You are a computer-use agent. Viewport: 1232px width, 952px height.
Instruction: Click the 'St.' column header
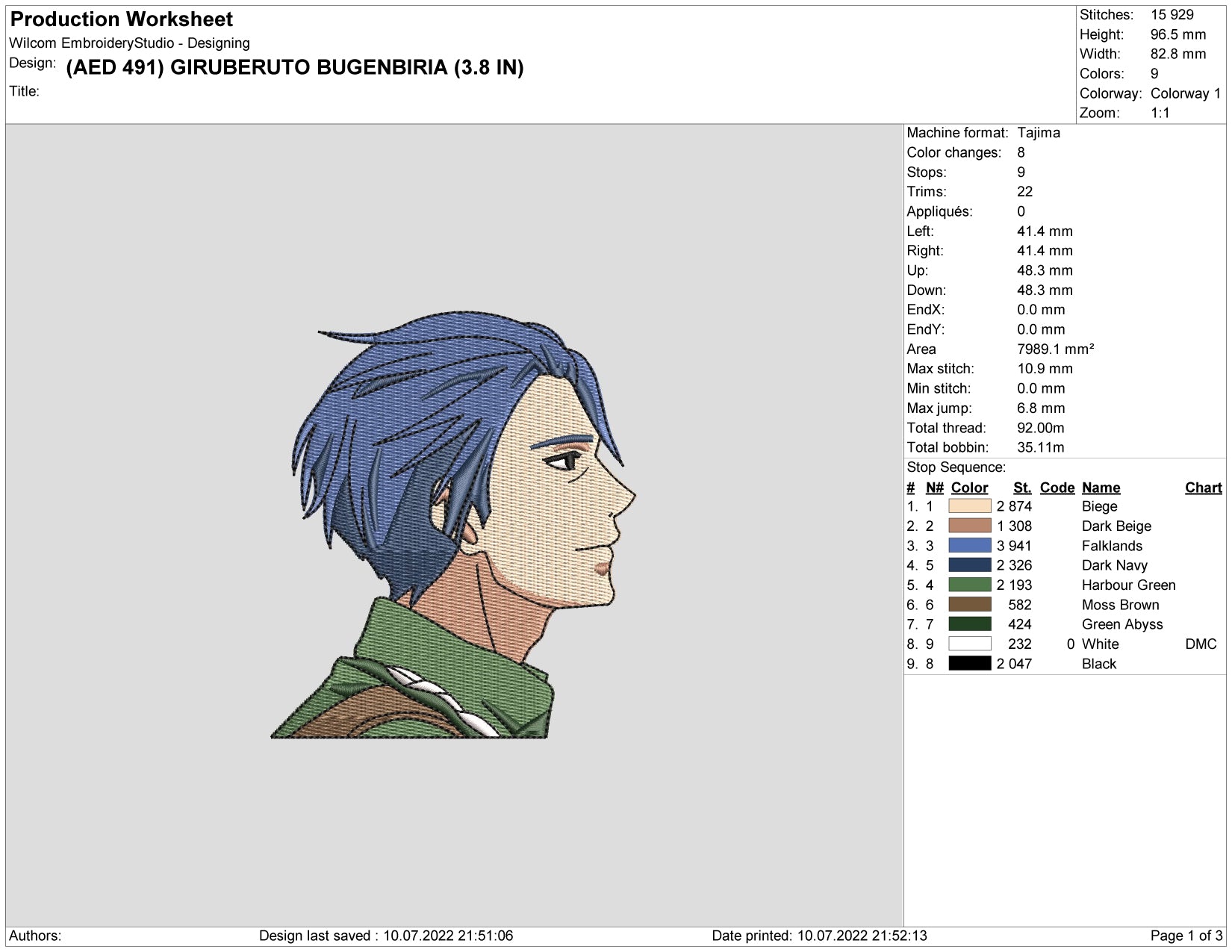coord(1022,488)
